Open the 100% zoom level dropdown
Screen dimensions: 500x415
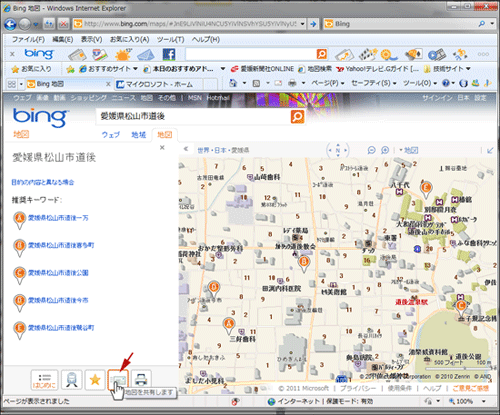tap(484, 401)
